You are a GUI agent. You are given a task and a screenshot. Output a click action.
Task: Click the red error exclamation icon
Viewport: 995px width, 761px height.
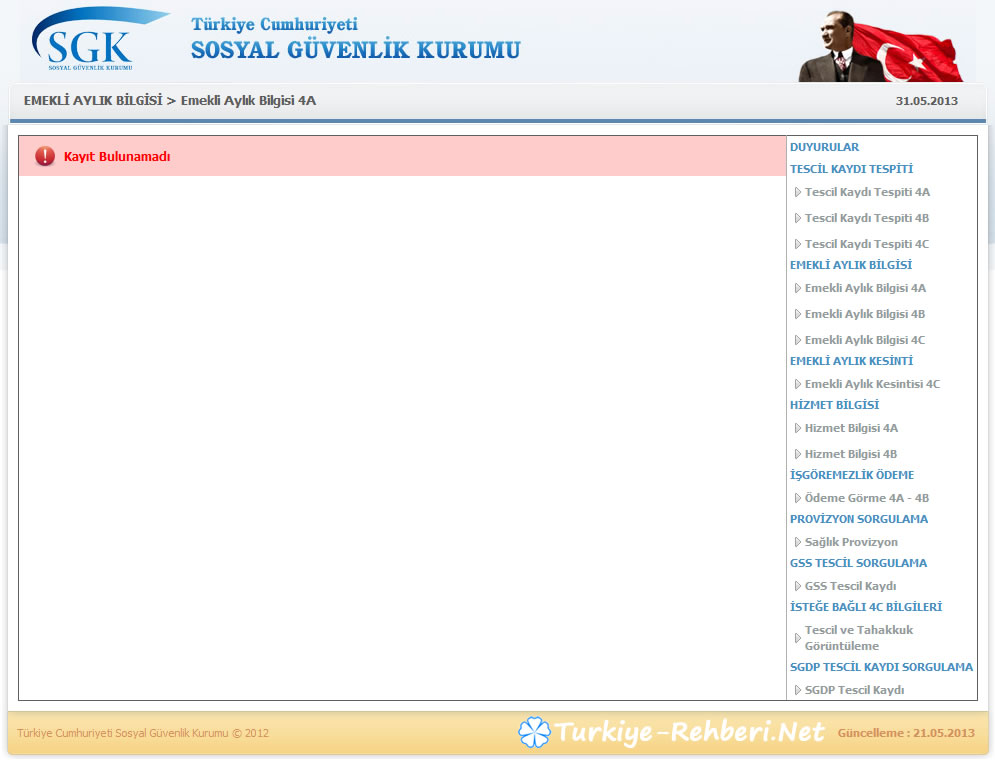click(x=45, y=156)
